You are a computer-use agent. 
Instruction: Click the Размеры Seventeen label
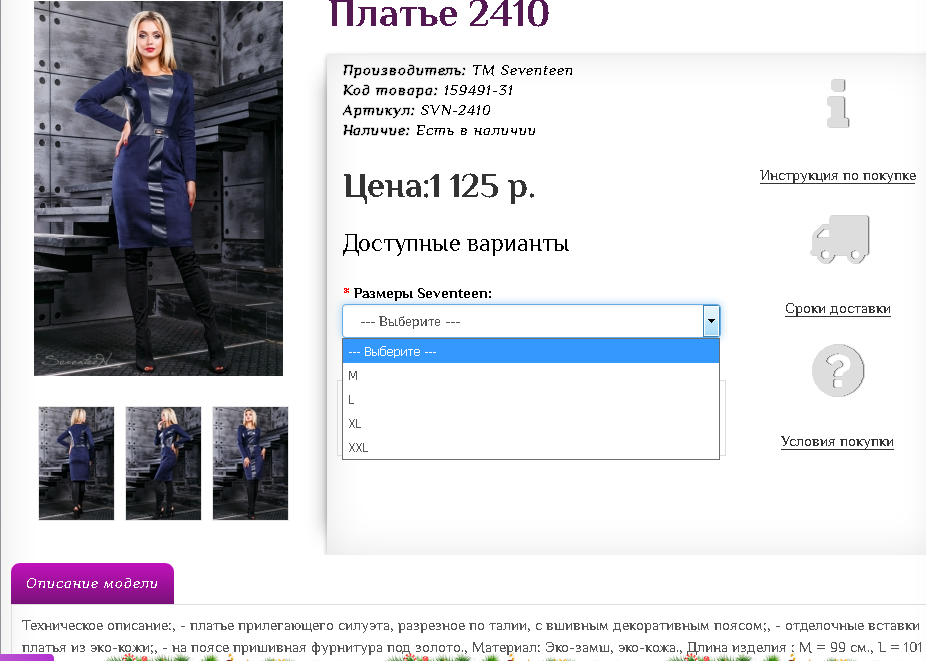[422, 293]
